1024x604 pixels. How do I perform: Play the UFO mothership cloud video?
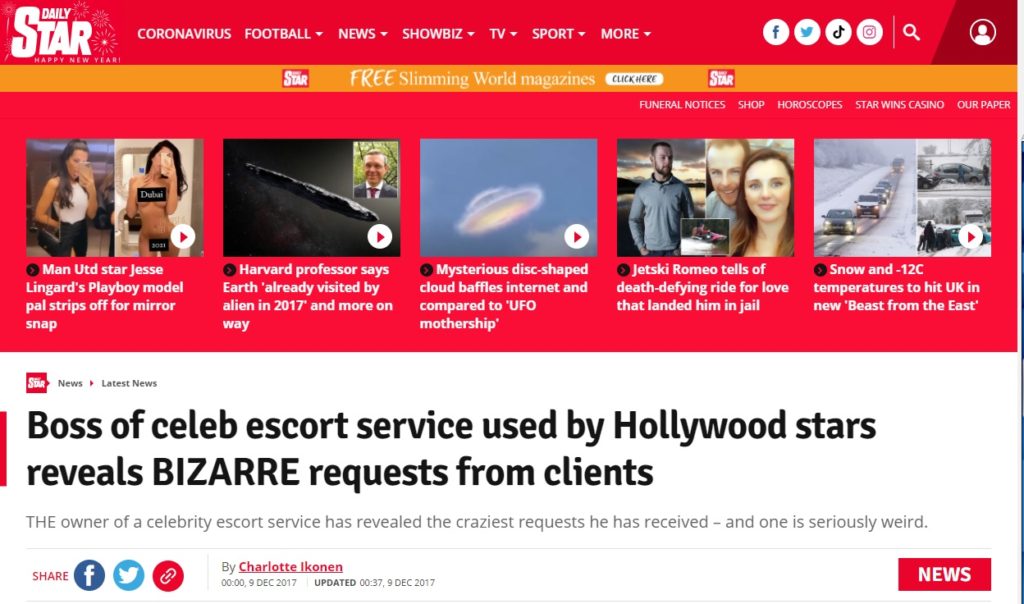coord(576,236)
